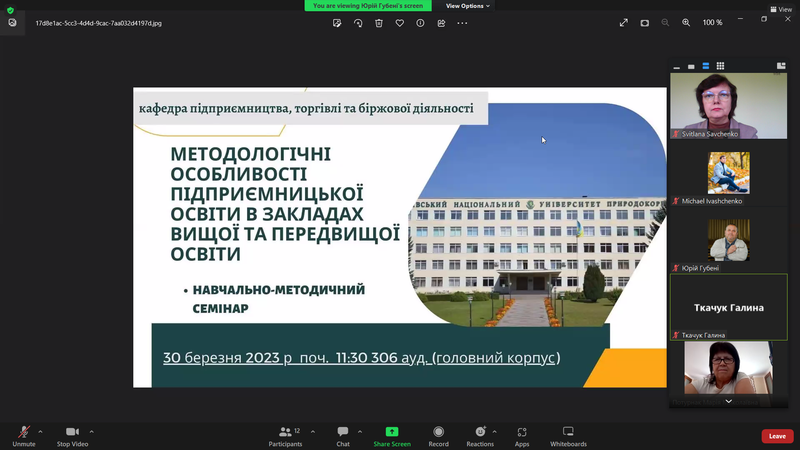The width and height of the screenshot is (800, 450).
Task: Click the zoom in magnifier icon
Action: tap(686, 22)
